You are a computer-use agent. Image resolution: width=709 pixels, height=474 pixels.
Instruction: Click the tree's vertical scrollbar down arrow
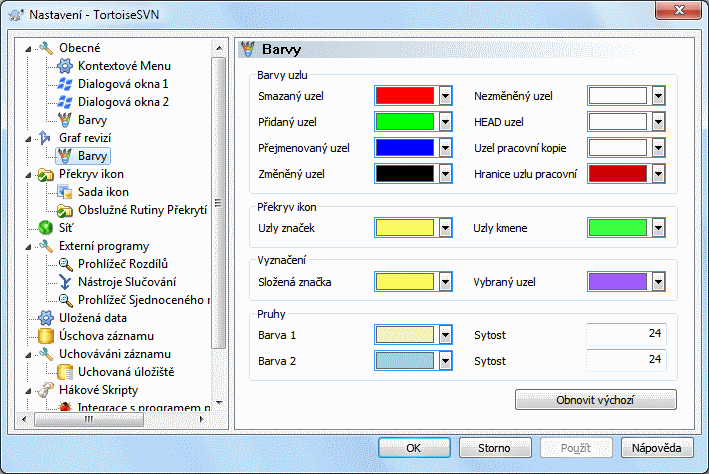(x=219, y=402)
